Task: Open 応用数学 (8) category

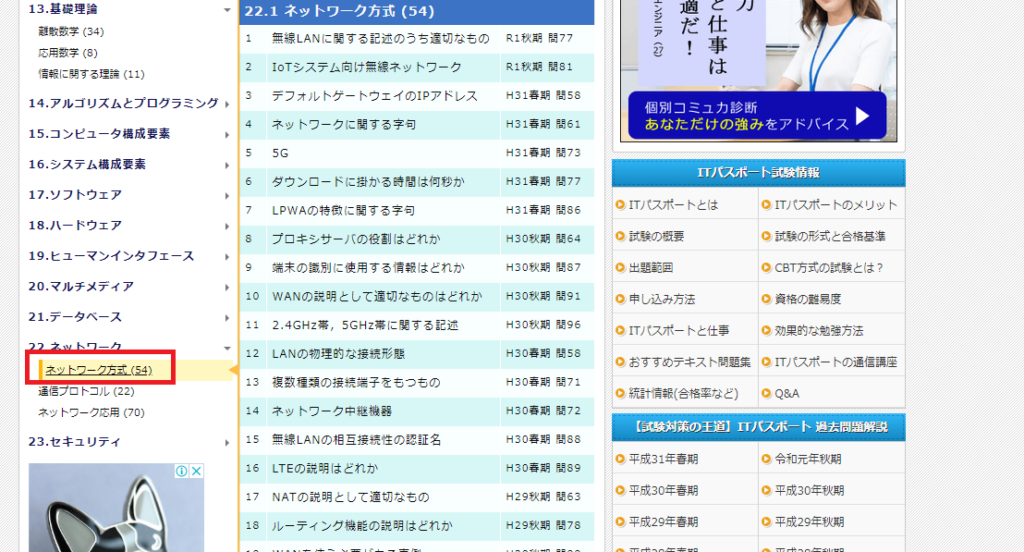Action: coord(67,53)
